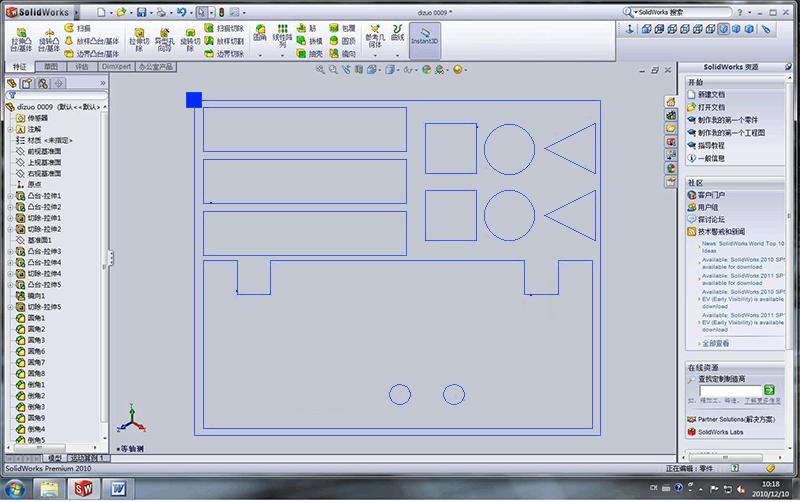The height and width of the screenshot is (502, 800).
Task: Expand the 凸台-拉伸1 feature node
Action: pyautogui.click(x=10, y=196)
